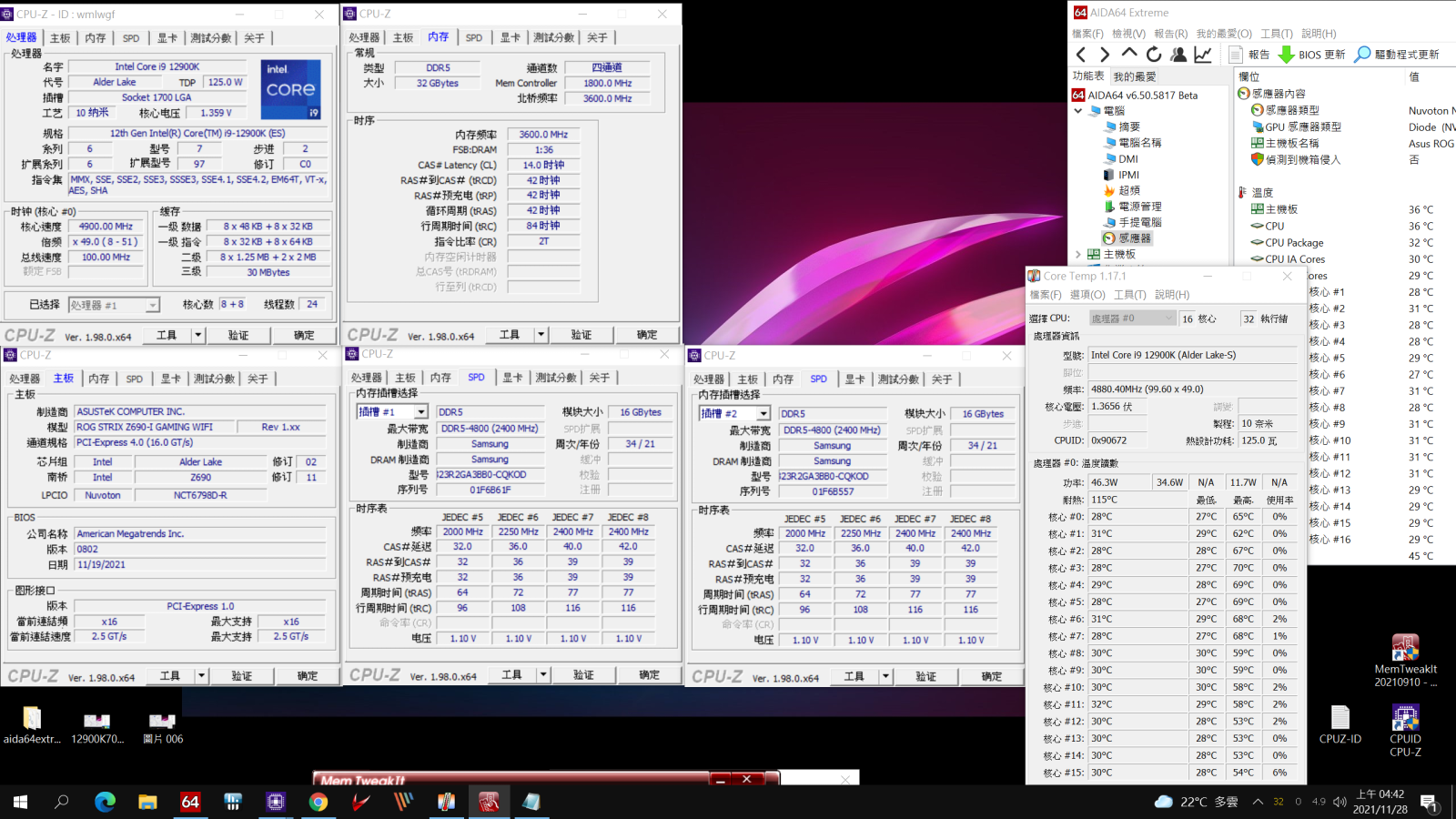This screenshot has height=819, width=1456.
Task: Open 圖片 006 image on desktop
Action: [x=163, y=726]
